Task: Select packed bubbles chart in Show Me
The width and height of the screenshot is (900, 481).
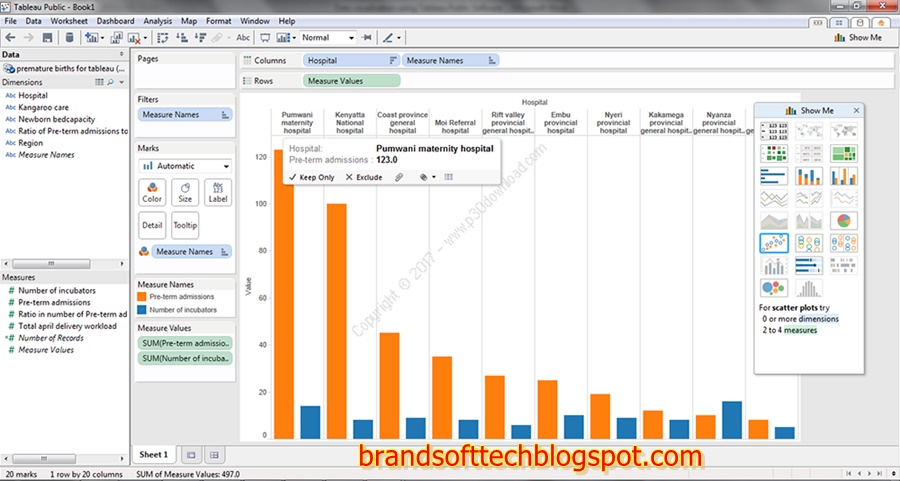Action: click(x=774, y=288)
